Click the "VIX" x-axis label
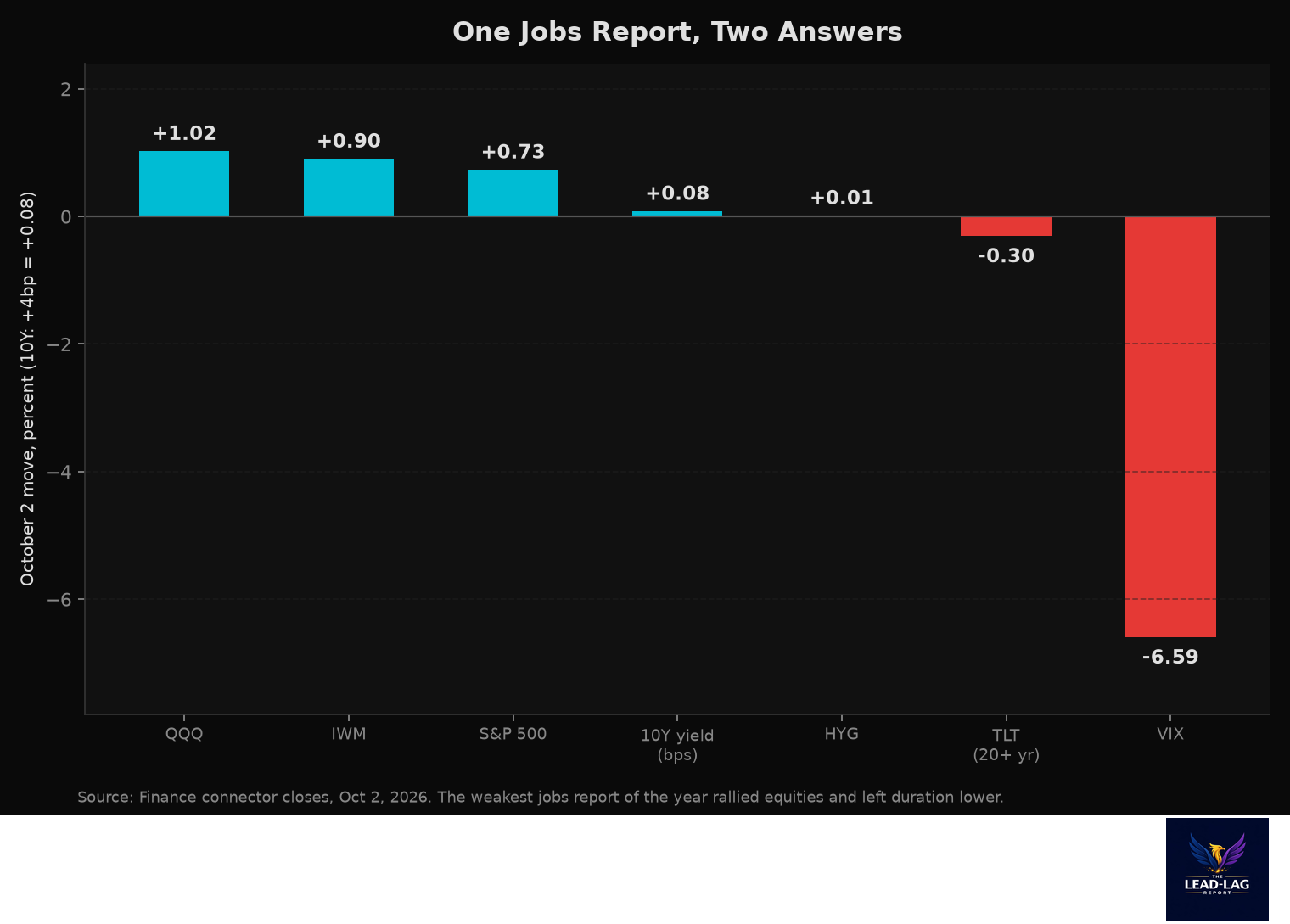This screenshot has width=1290, height=924. coord(1170,734)
